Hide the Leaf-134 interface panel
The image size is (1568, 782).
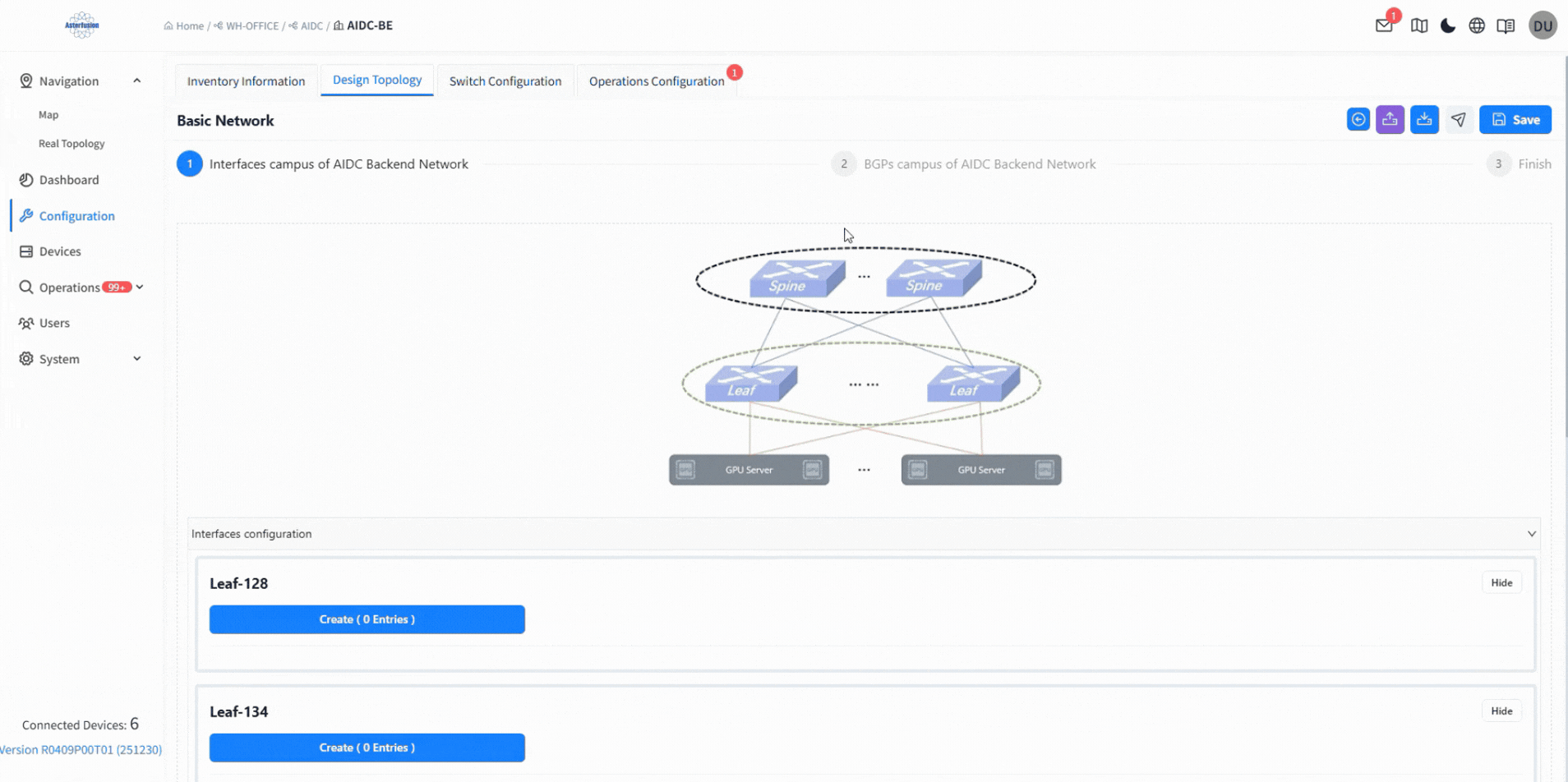1501,711
